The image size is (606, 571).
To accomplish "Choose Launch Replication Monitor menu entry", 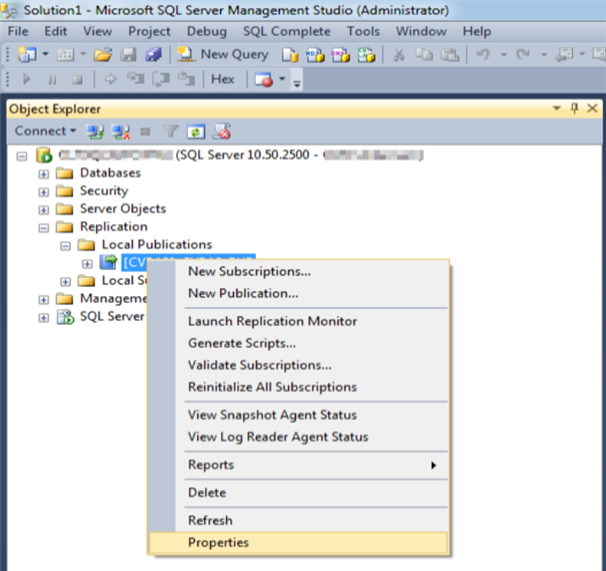I will pos(298,321).
